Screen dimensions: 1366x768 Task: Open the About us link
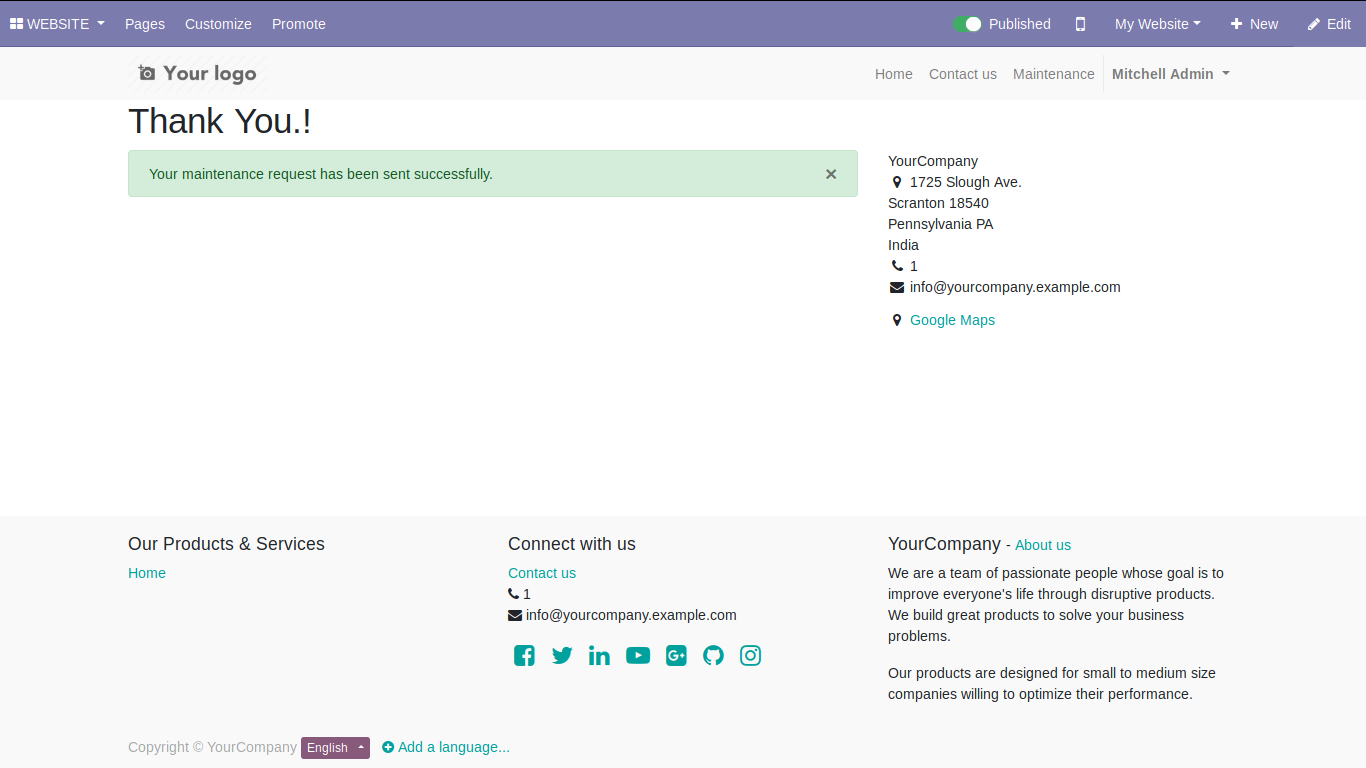click(x=1043, y=545)
